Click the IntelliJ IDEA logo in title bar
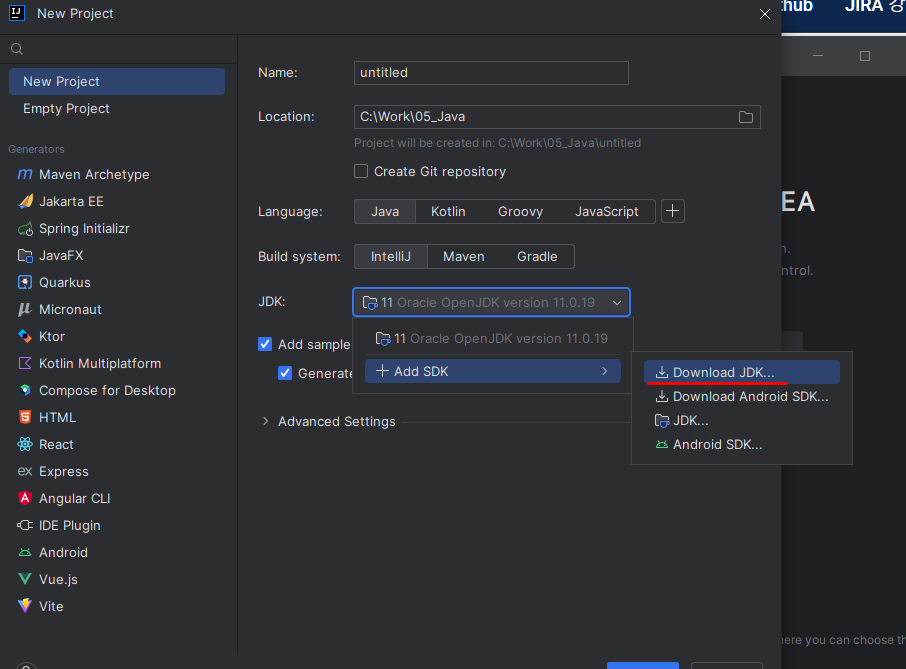The image size is (906, 669). pyautogui.click(x=17, y=13)
